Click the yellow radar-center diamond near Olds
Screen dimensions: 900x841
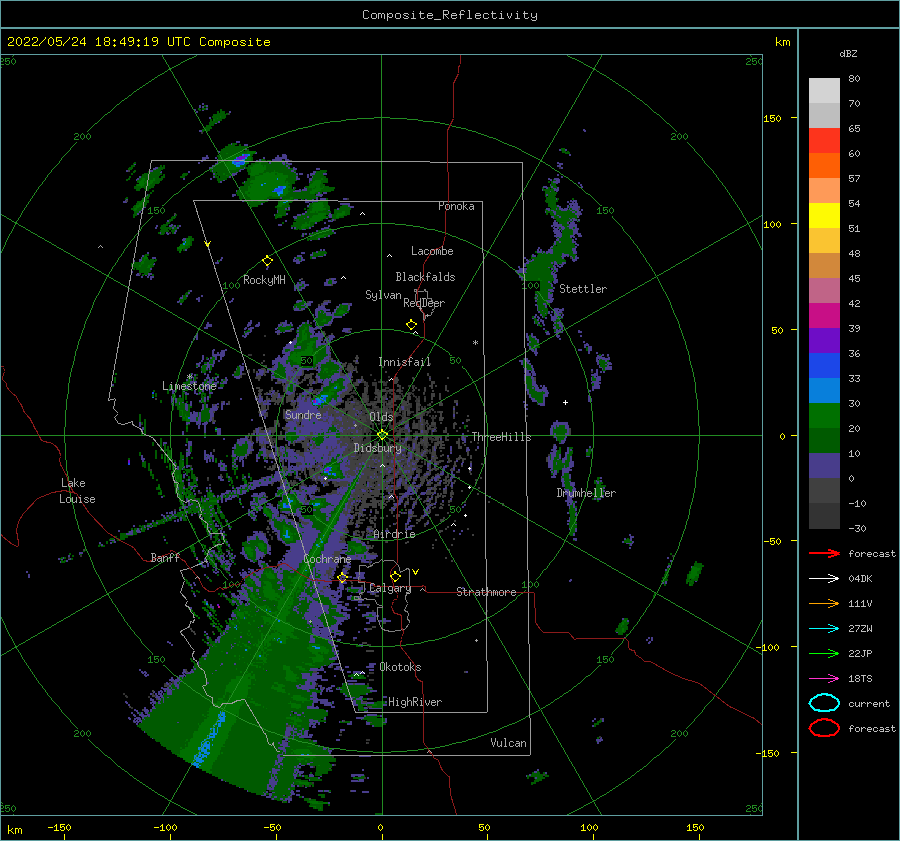click(382, 435)
